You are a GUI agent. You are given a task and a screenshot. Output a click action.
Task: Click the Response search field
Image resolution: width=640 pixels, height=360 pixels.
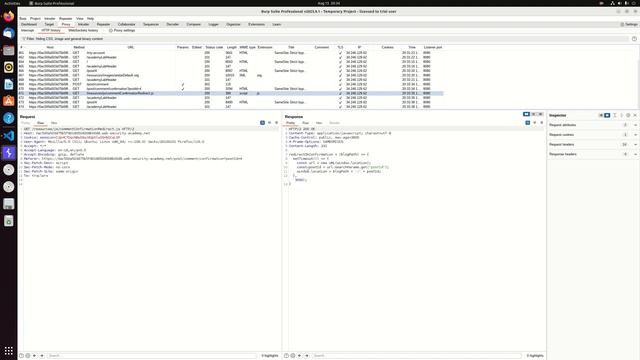pos(417,356)
